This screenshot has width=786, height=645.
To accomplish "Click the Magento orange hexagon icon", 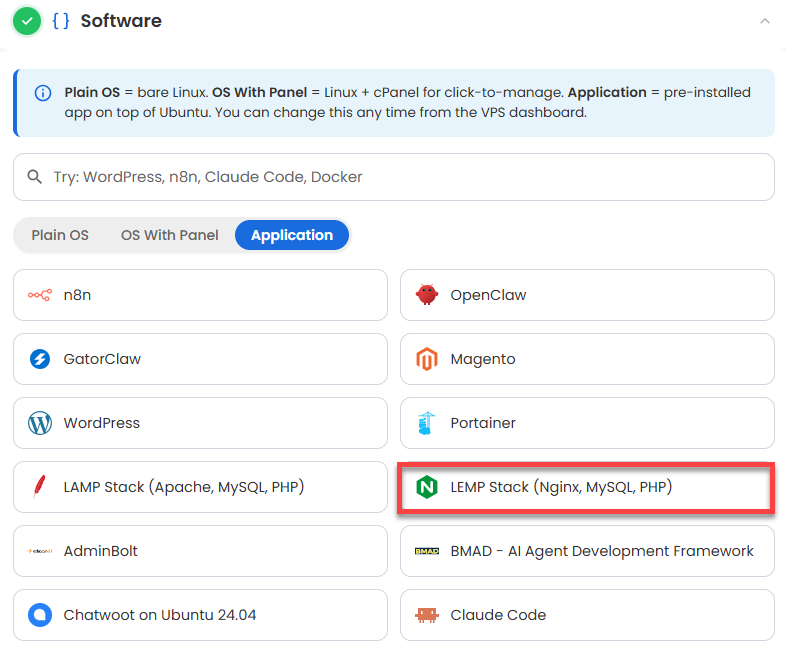I will point(427,359).
